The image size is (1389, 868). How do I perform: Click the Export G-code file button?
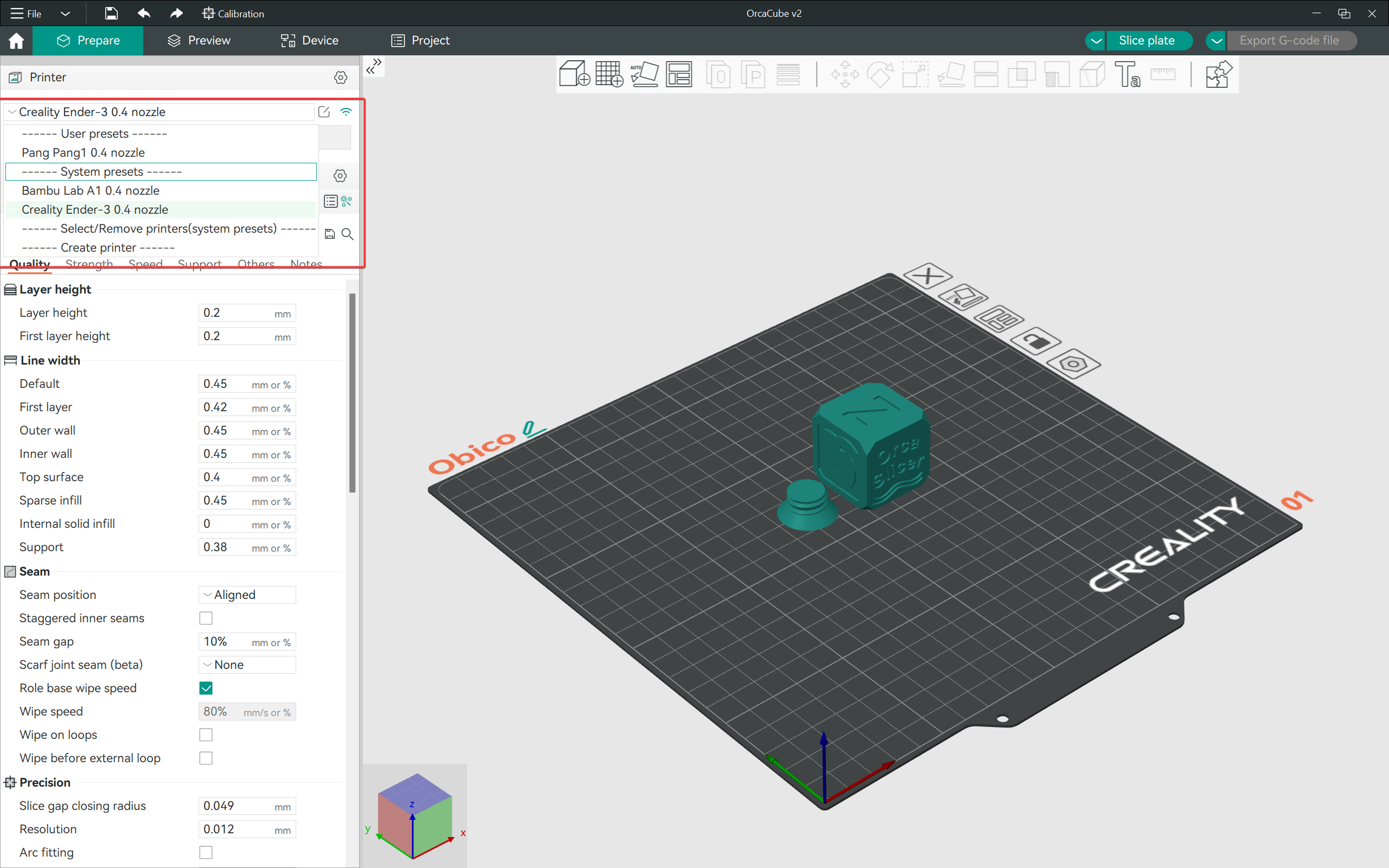pyautogui.click(x=1291, y=40)
